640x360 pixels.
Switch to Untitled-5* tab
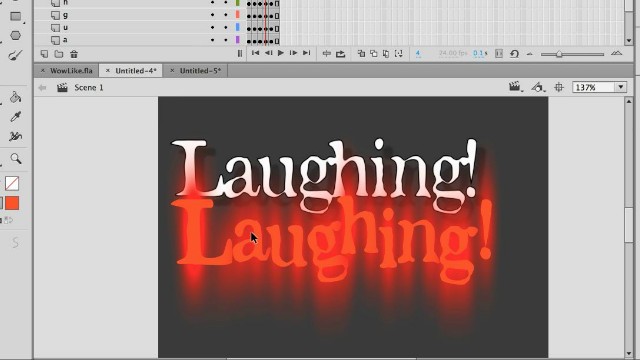coord(200,71)
